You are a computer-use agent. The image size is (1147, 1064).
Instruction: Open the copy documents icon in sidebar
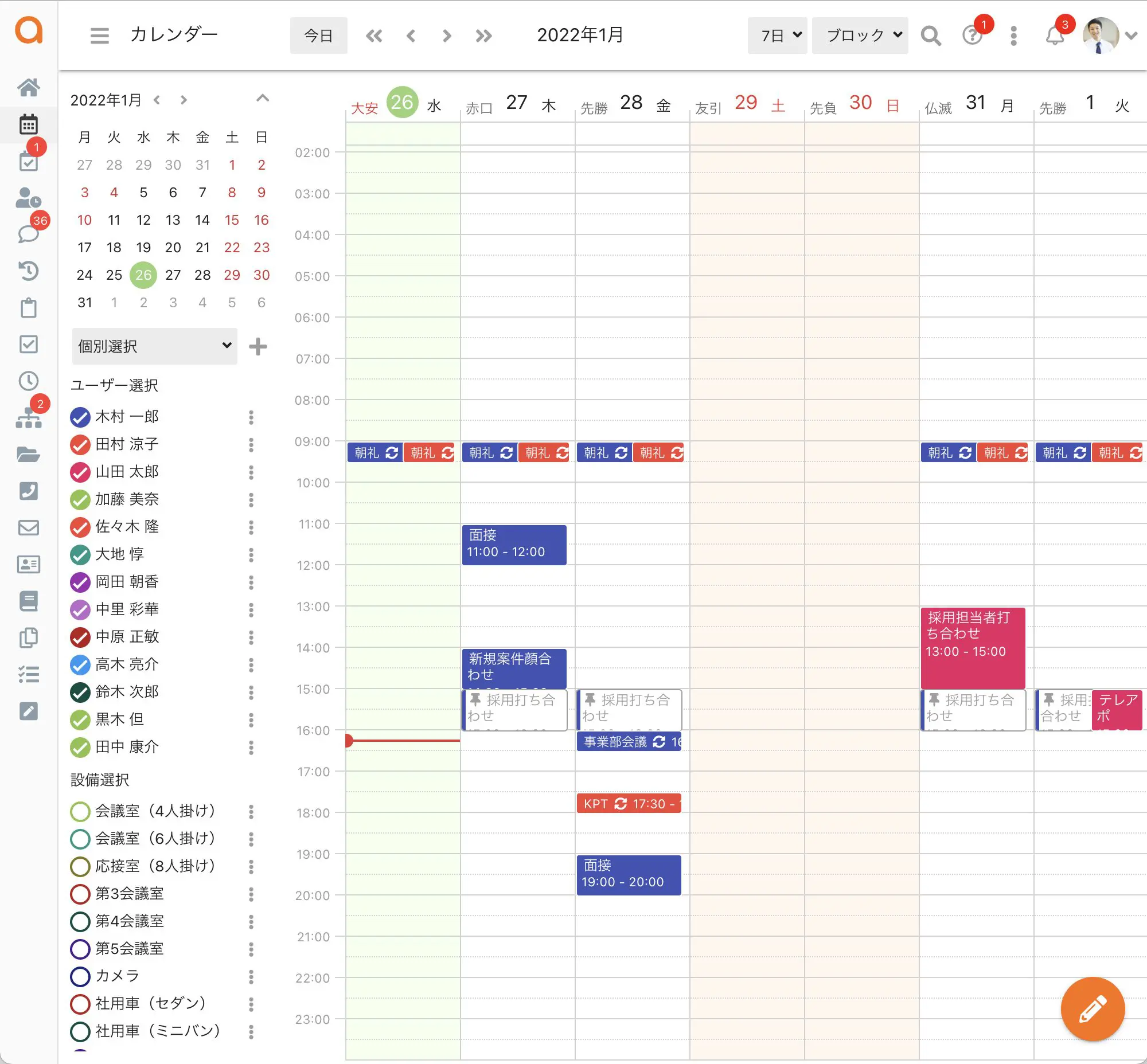click(x=28, y=638)
